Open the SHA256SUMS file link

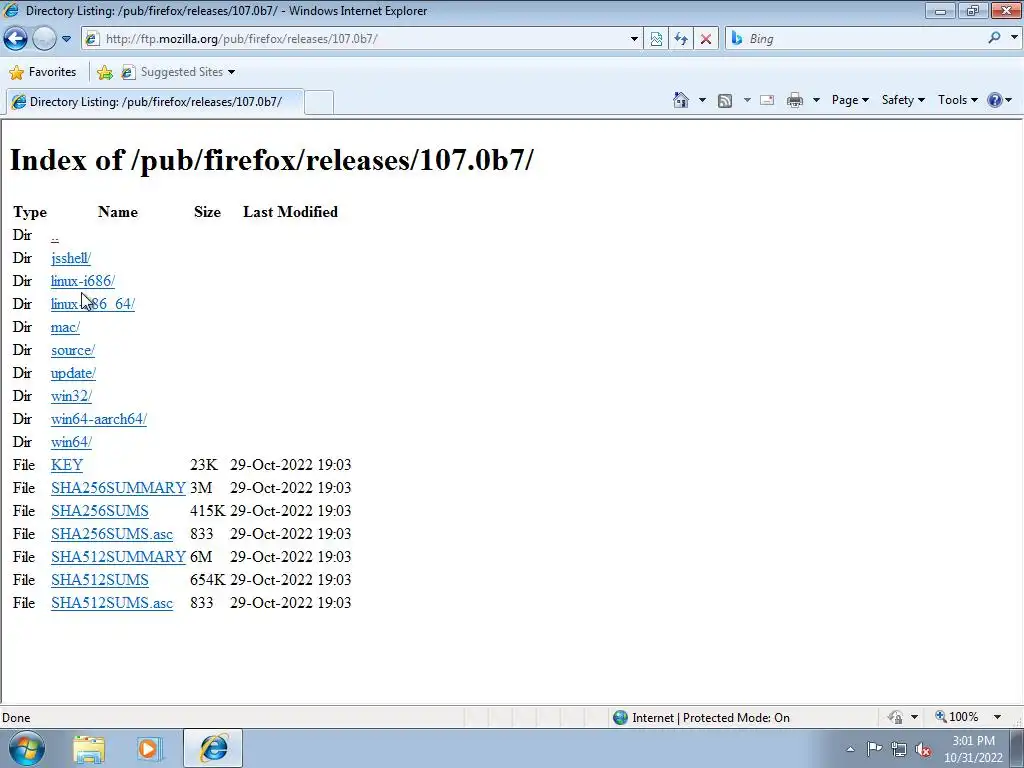tap(99, 511)
